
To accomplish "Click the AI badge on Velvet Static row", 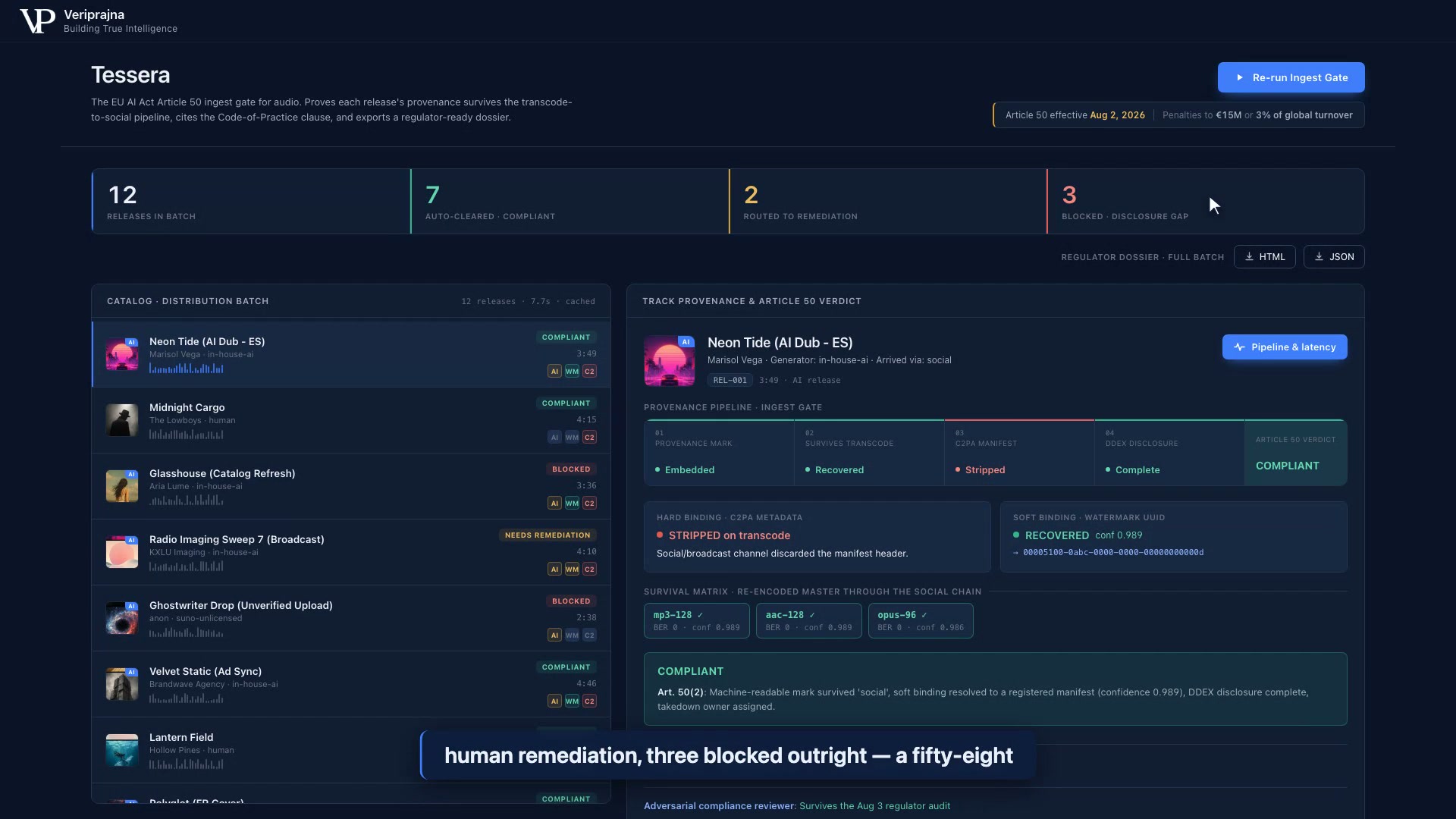I will point(554,701).
